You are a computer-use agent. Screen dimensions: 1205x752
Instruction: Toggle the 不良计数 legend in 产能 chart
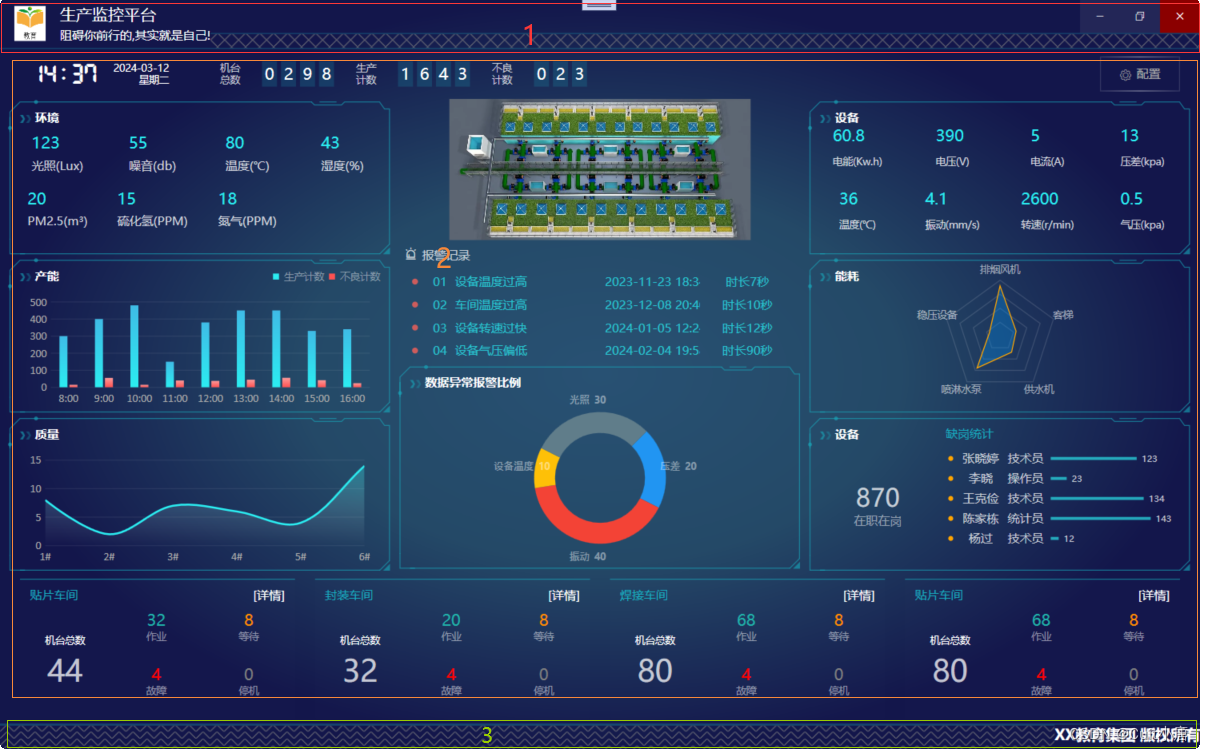point(354,277)
